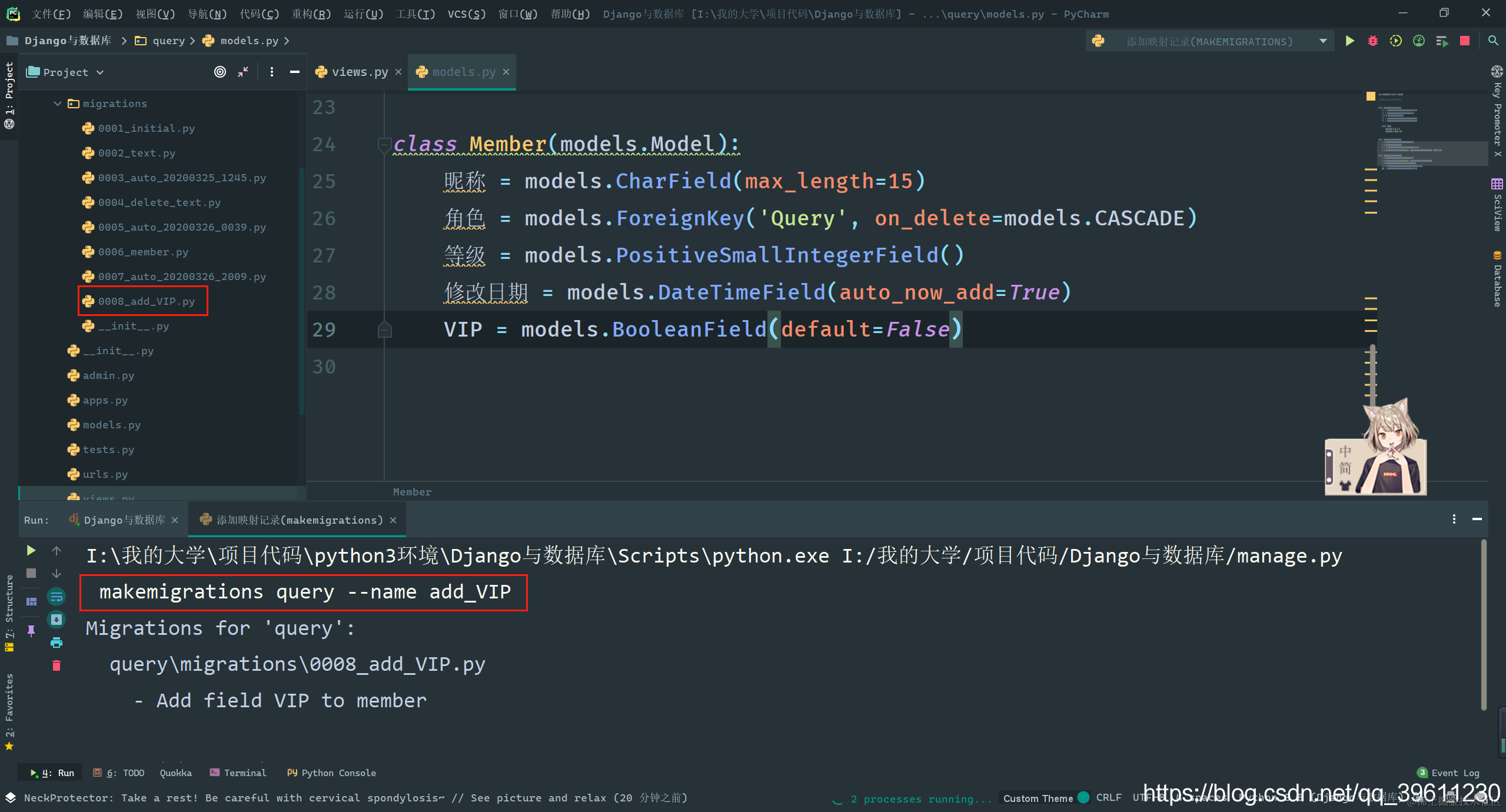The image size is (1506, 812).
Task: Open the 6: TODO tool window
Action: (x=119, y=773)
